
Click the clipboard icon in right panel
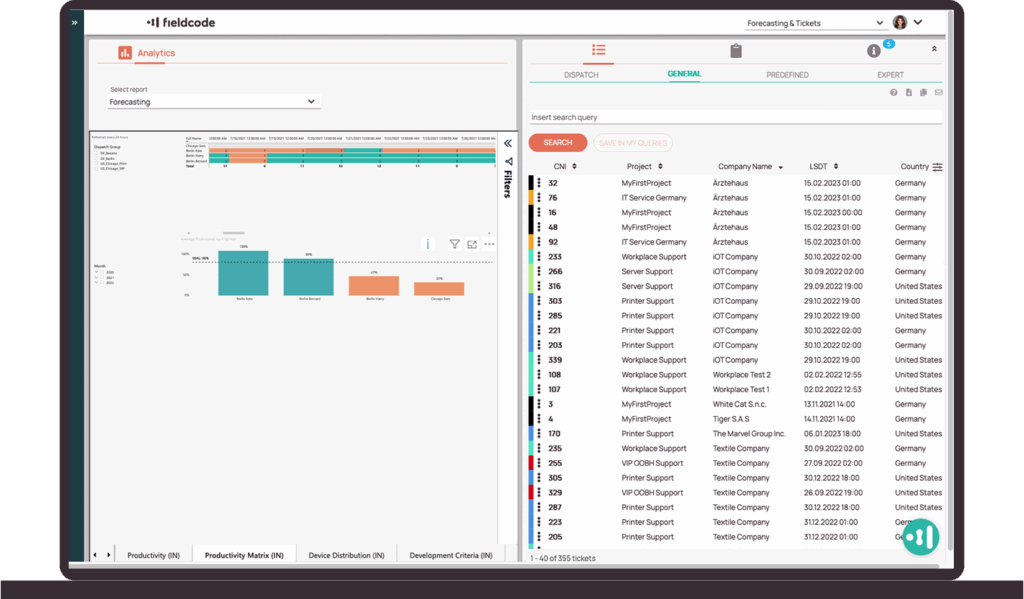(x=736, y=51)
